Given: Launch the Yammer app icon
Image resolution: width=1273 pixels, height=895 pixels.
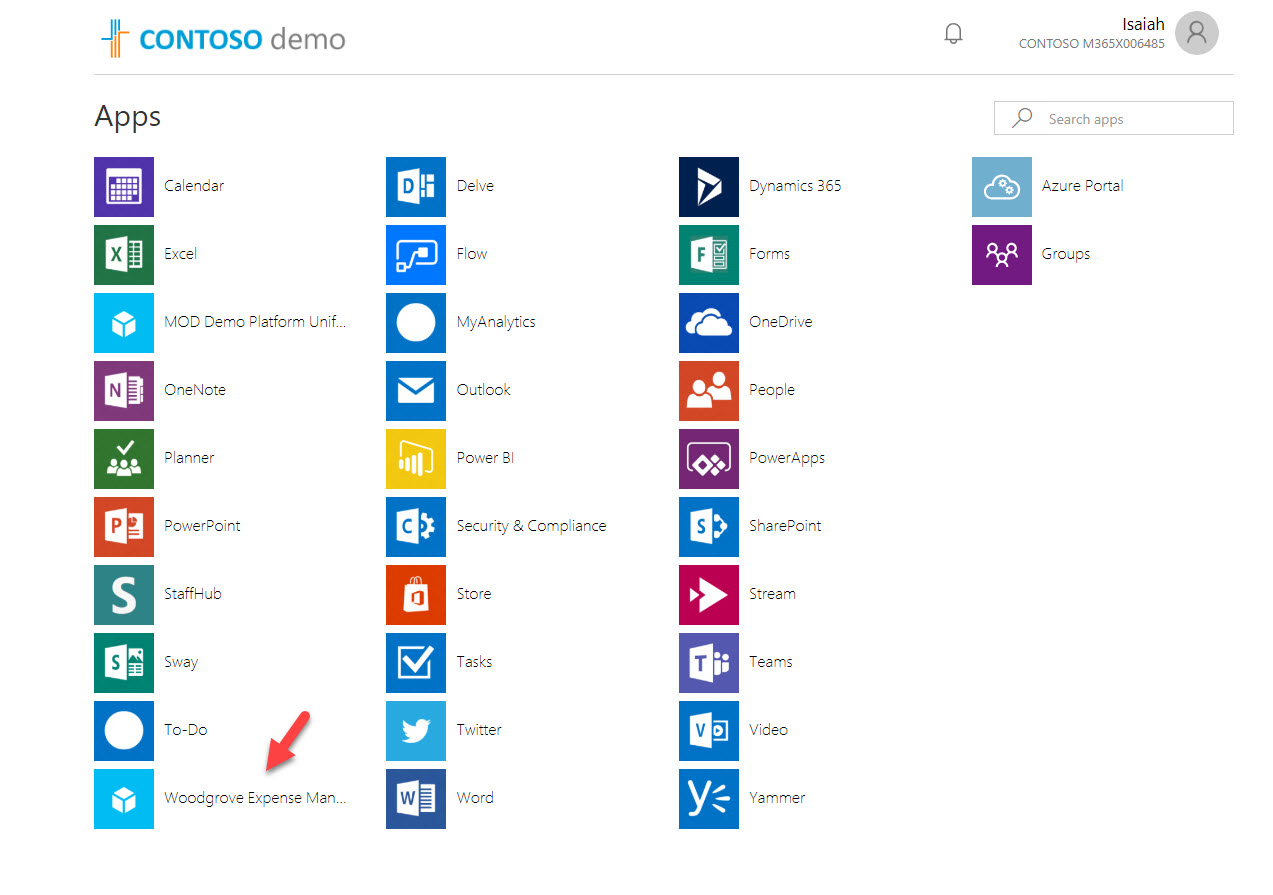Looking at the screenshot, I should [x=709, y=798].
